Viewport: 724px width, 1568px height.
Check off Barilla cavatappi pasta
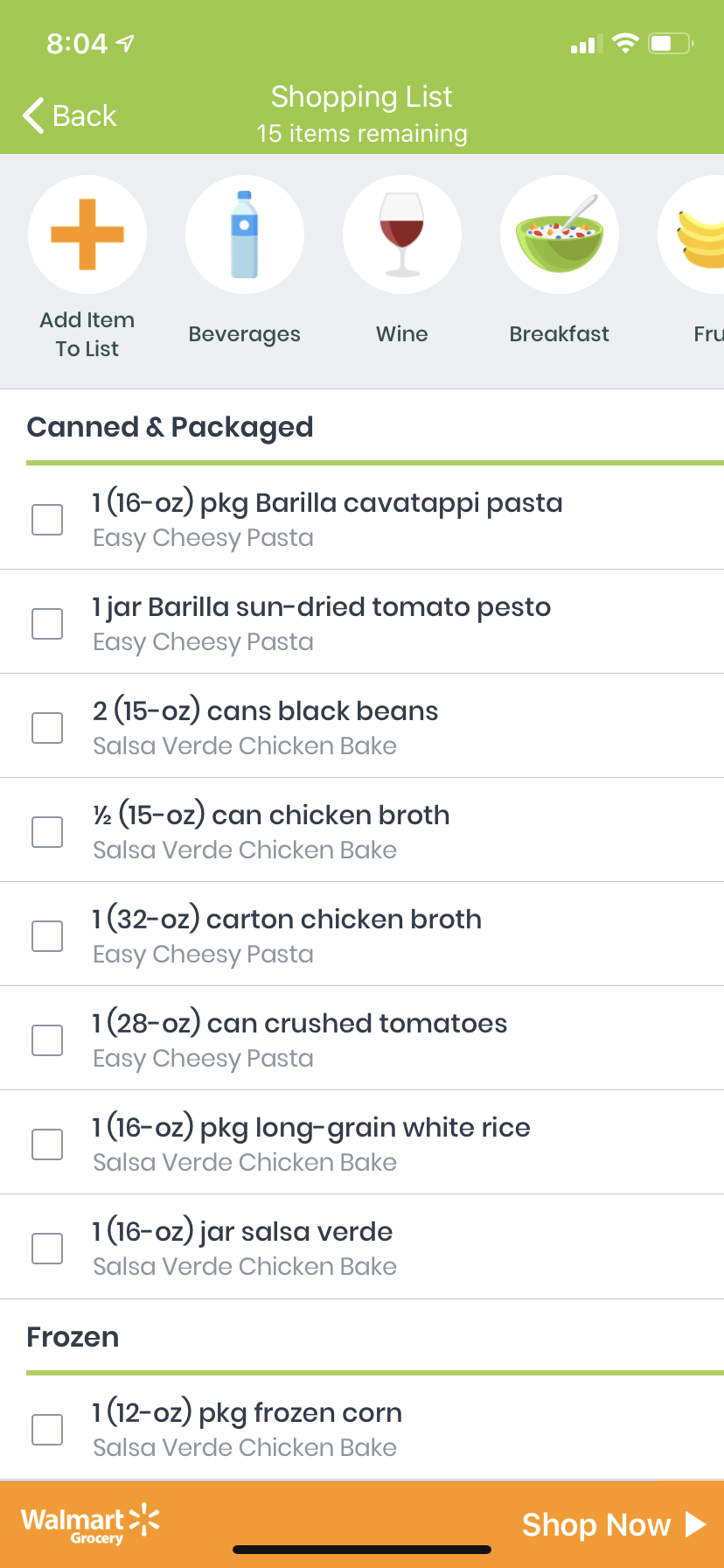pos(47,520)
